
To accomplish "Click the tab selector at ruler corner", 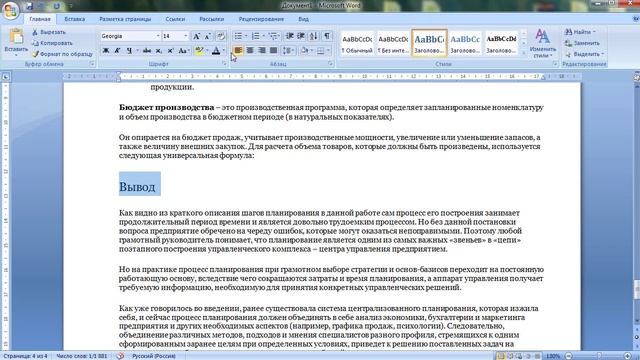I will pos(6,76).
